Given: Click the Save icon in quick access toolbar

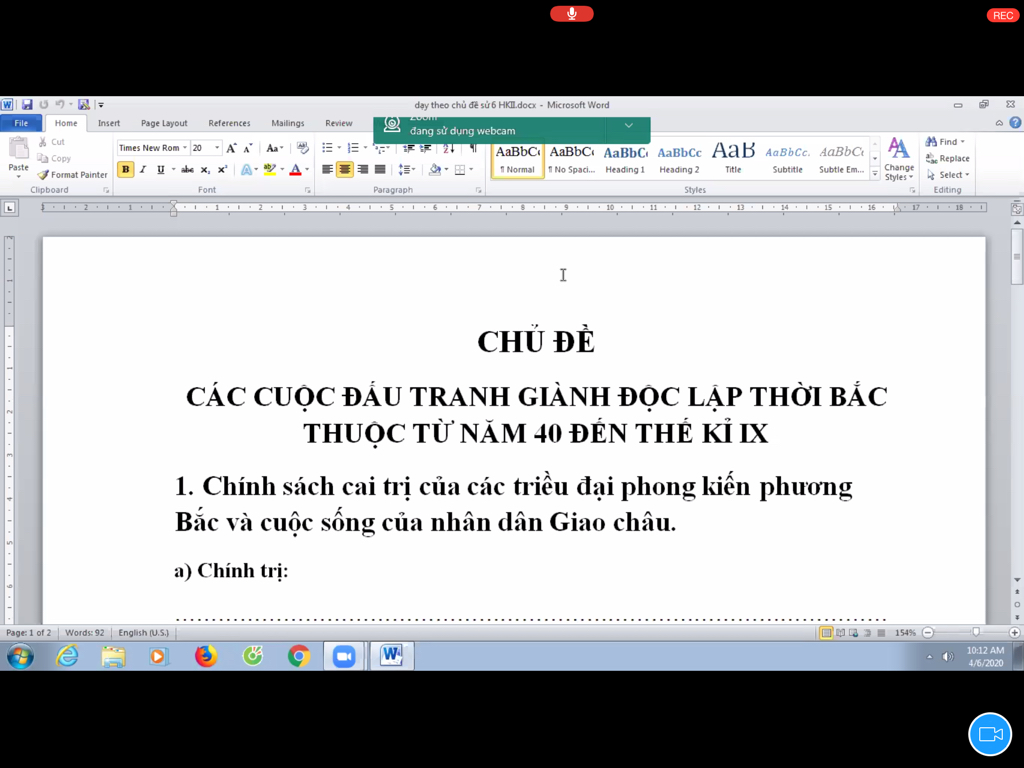Looking at the screenshot, I should point(27,104).
